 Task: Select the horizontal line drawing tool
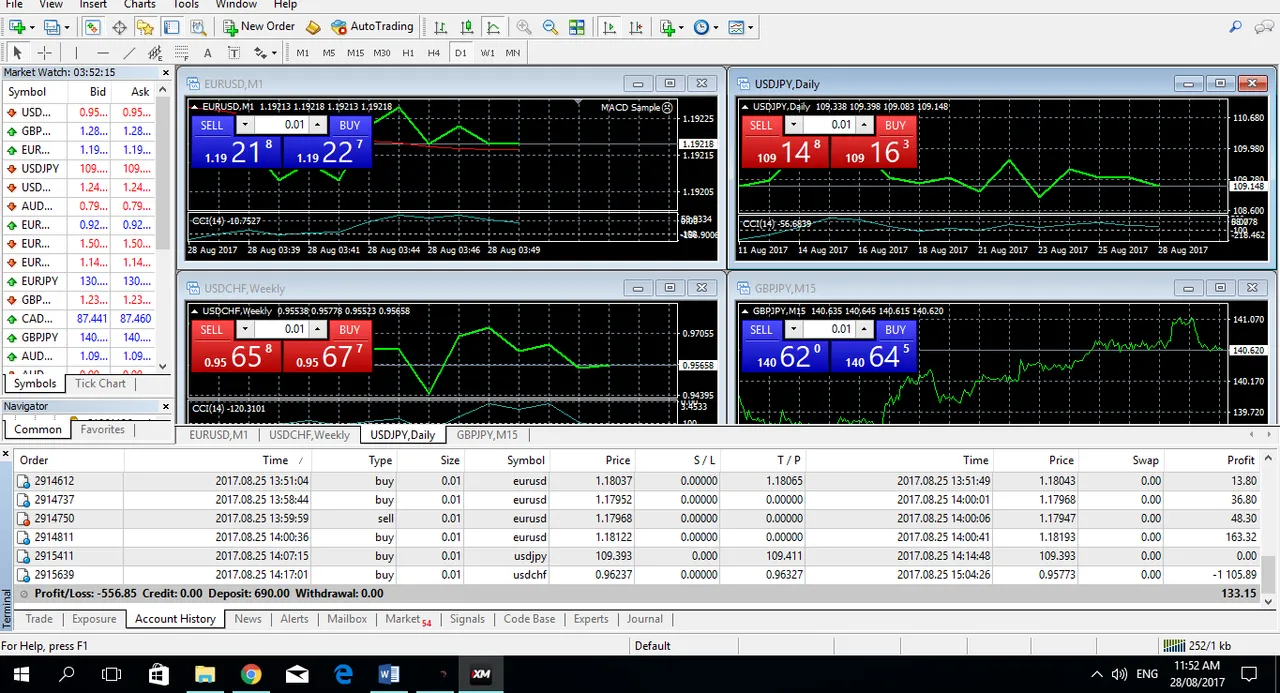[x=103, y=53]
